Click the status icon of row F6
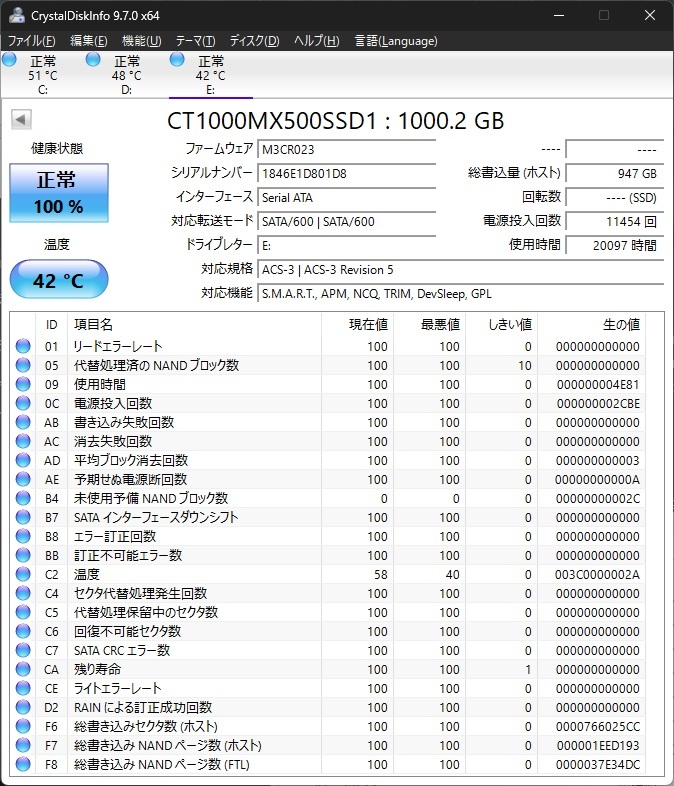 point(23,726)
